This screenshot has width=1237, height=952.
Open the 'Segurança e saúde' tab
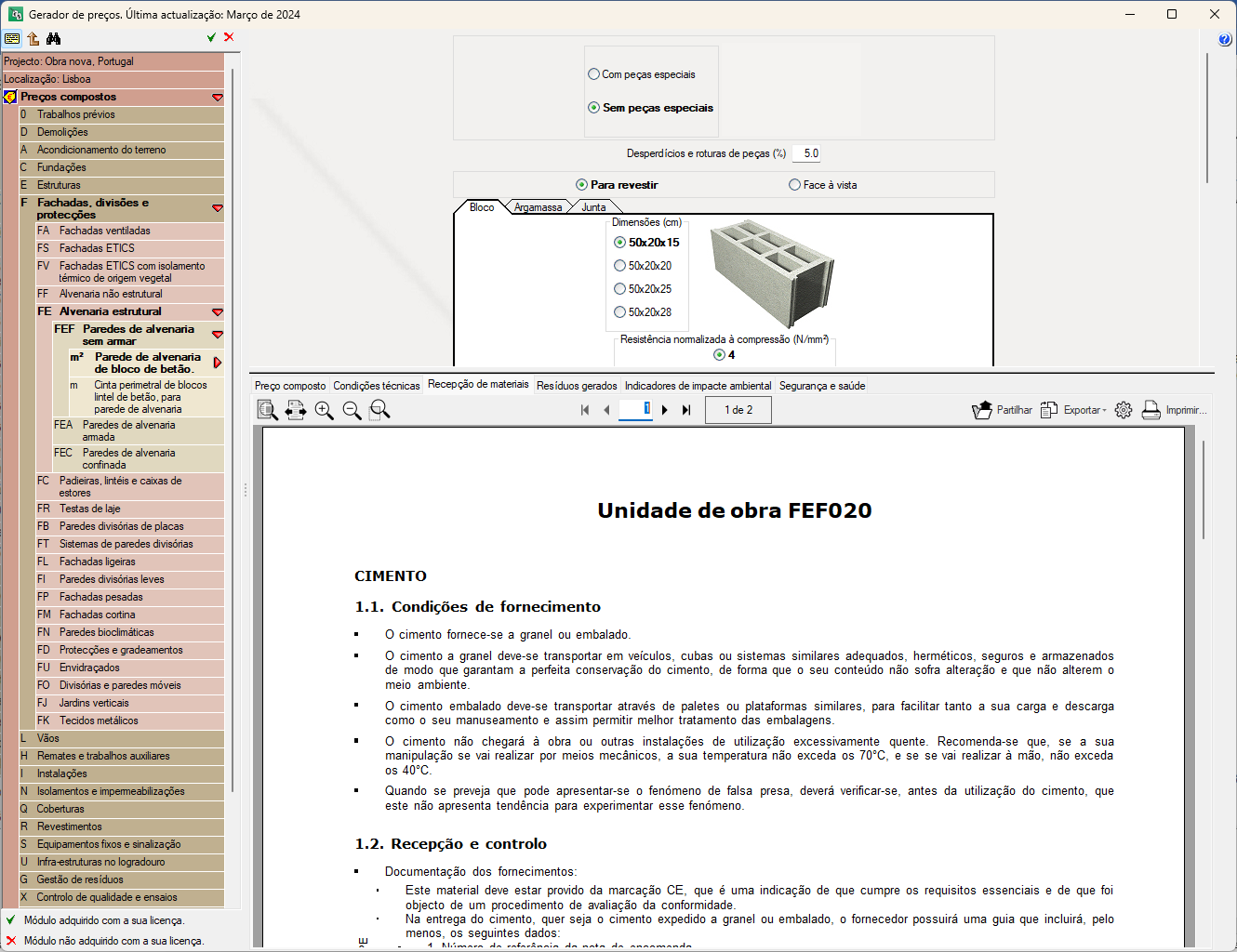(822, 386)
